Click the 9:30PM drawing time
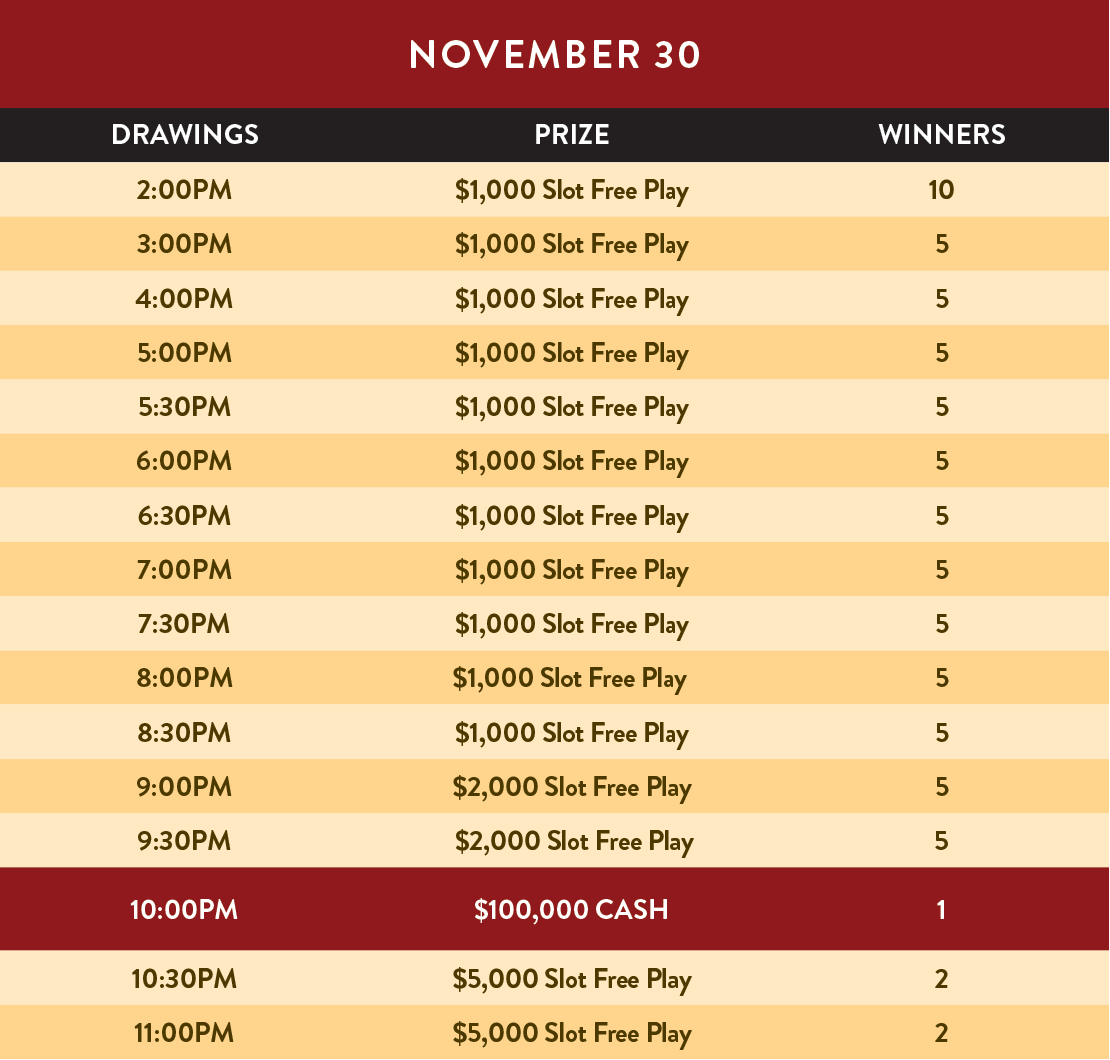The width and height of the screenshot is (1110, 1060). [x=184, y=841]
